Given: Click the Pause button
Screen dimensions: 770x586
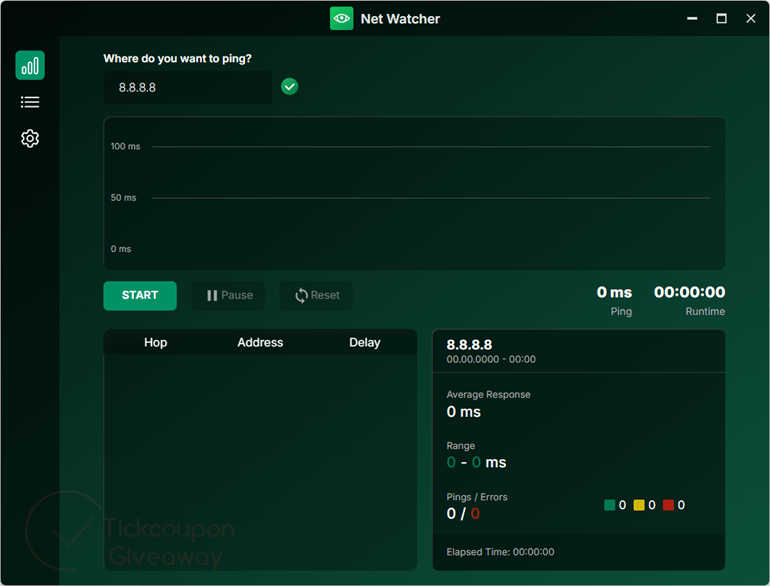Looking at the screenshot, I should (228, 295).
